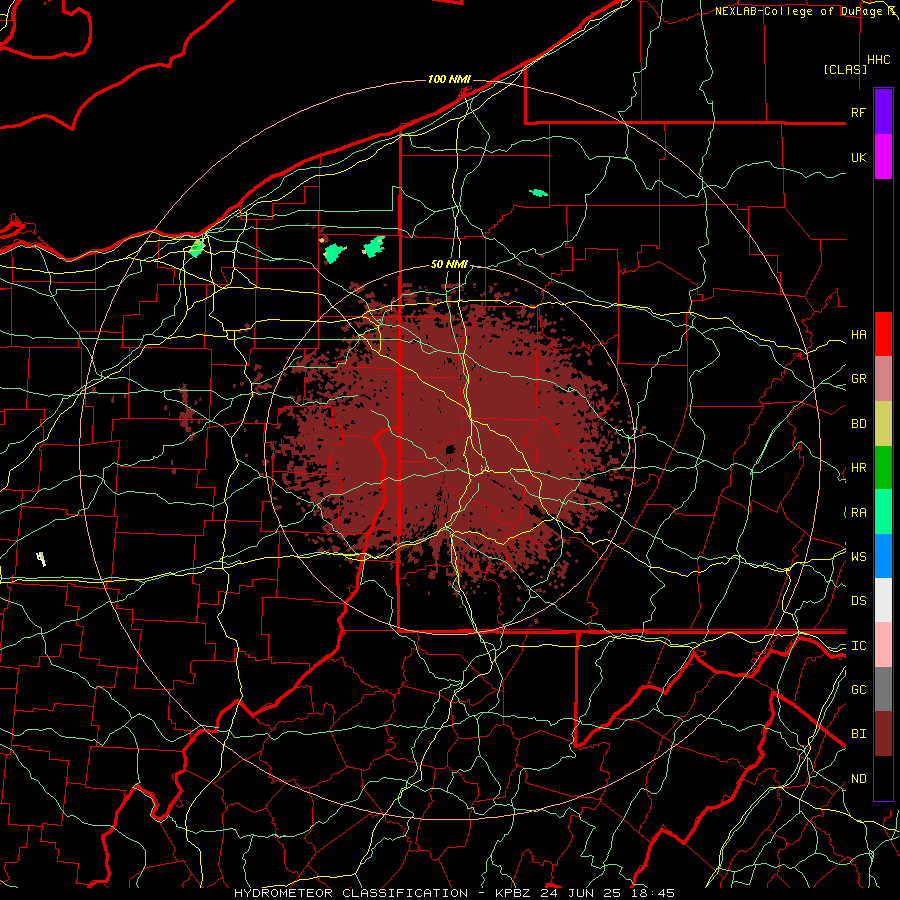Click the HA legend label
The height and width of the screenshot is (900, 900).
point(858,334)
